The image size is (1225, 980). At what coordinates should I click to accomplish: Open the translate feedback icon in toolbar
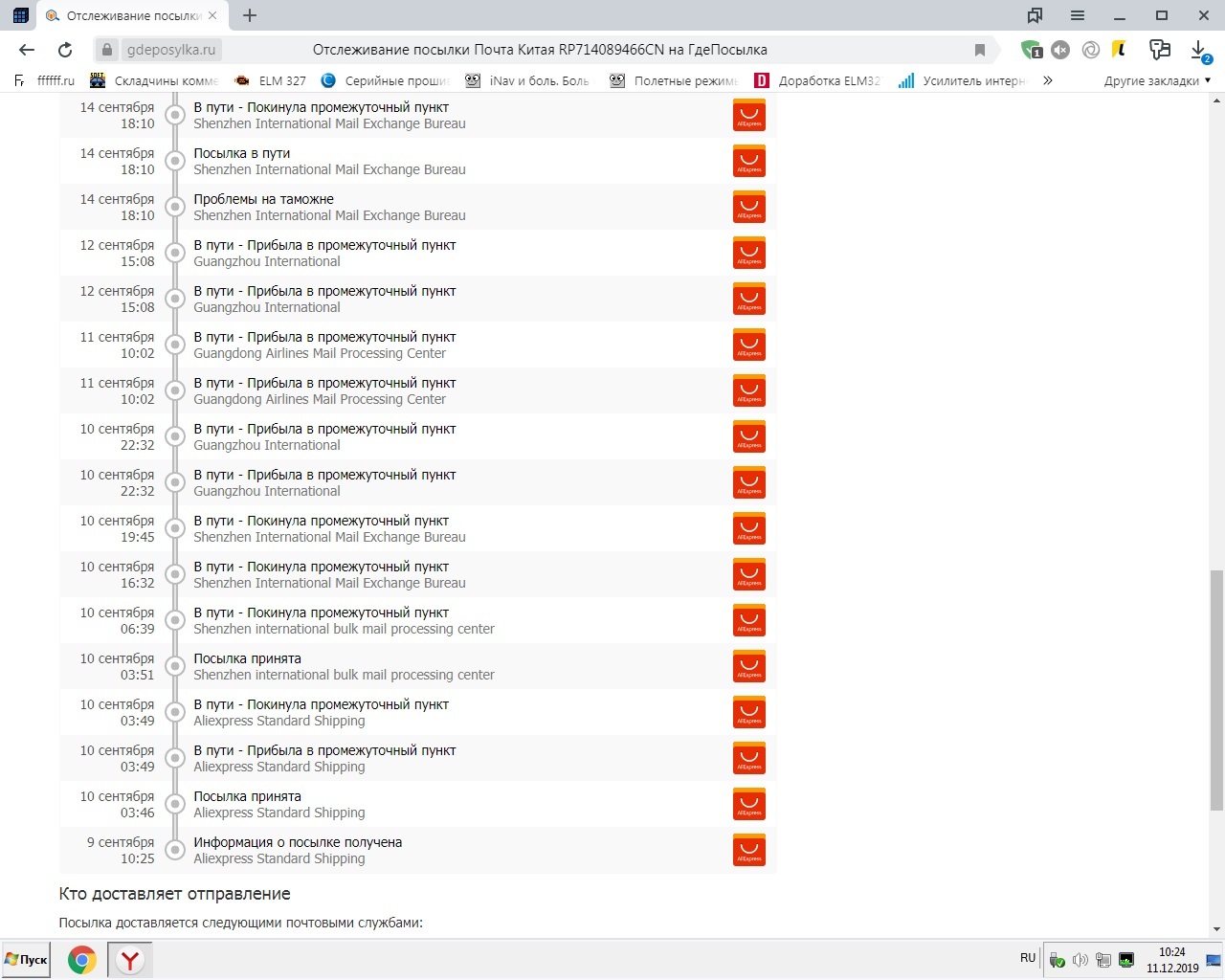pyautogui.click(x=1160, y=50)
